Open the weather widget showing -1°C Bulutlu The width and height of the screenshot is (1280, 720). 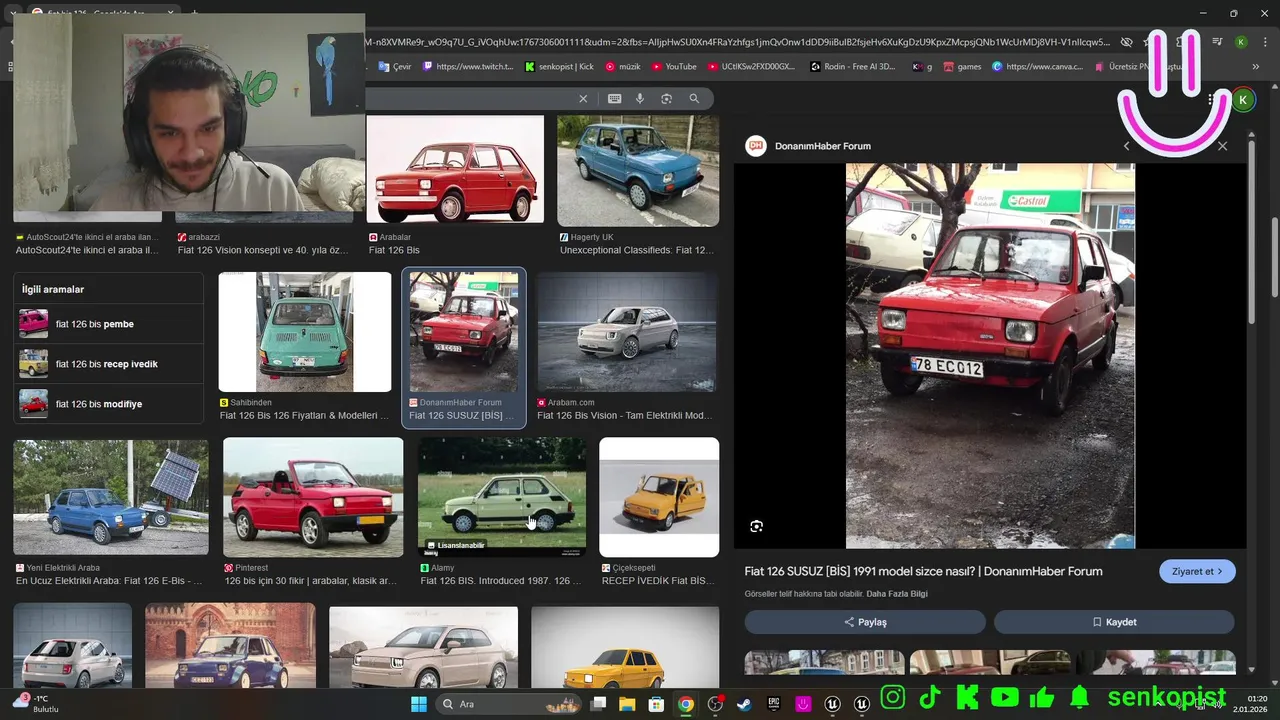click(36, 703)
